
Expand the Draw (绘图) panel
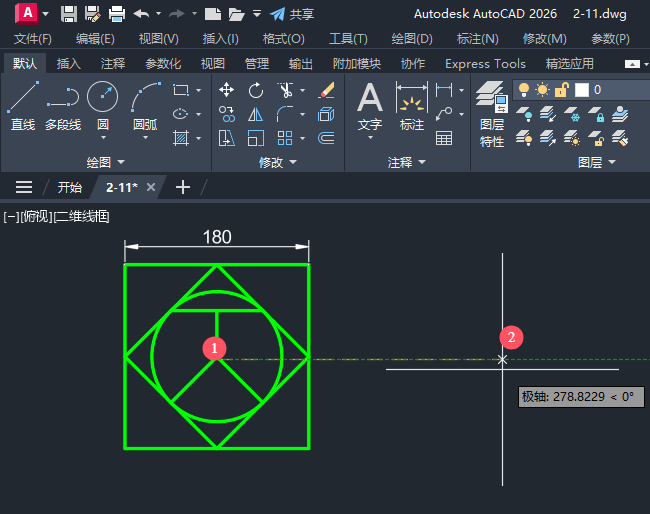click(x=105, y=162)
